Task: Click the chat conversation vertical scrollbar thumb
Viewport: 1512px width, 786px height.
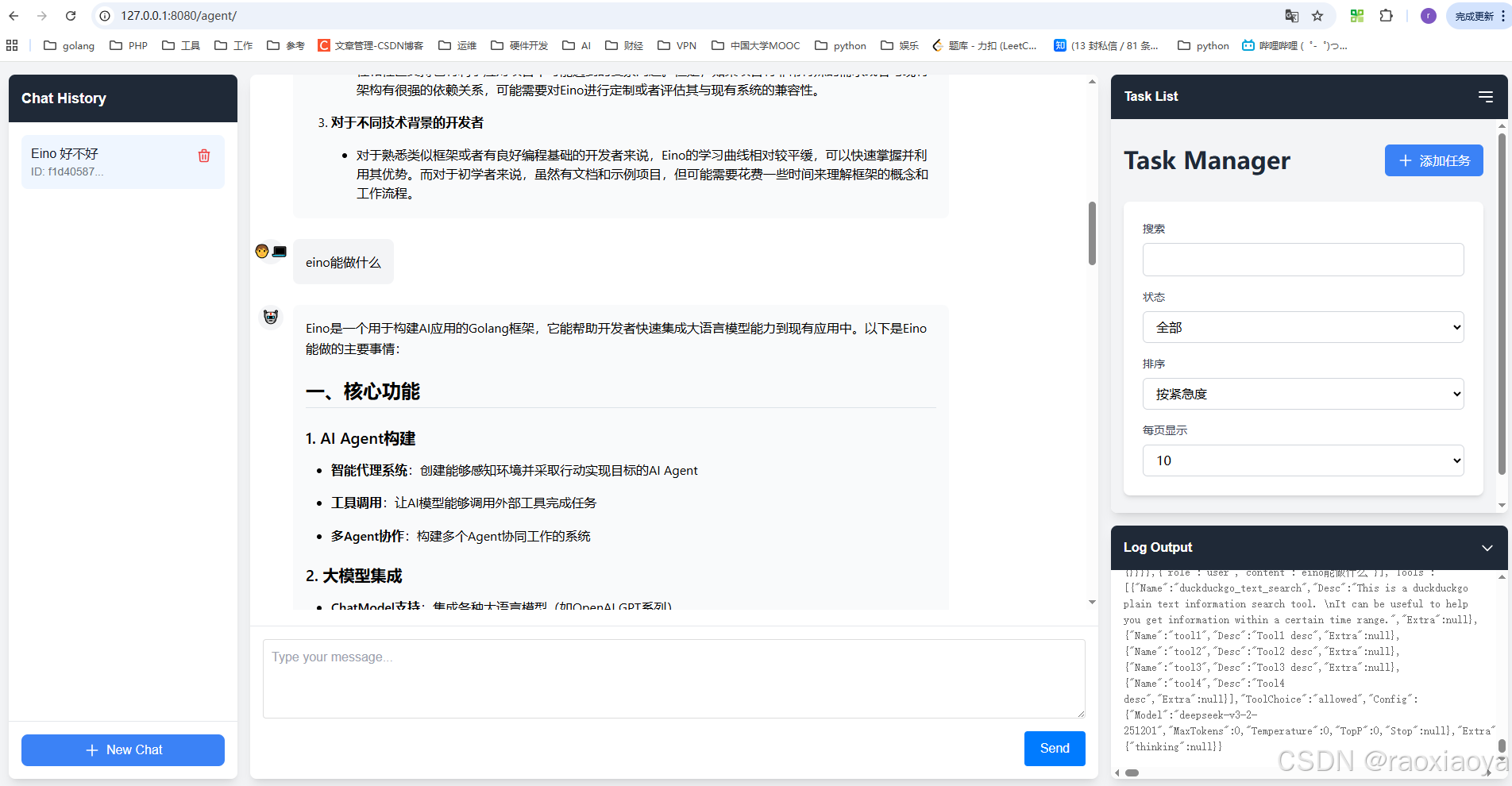Action: [1092, 233]
